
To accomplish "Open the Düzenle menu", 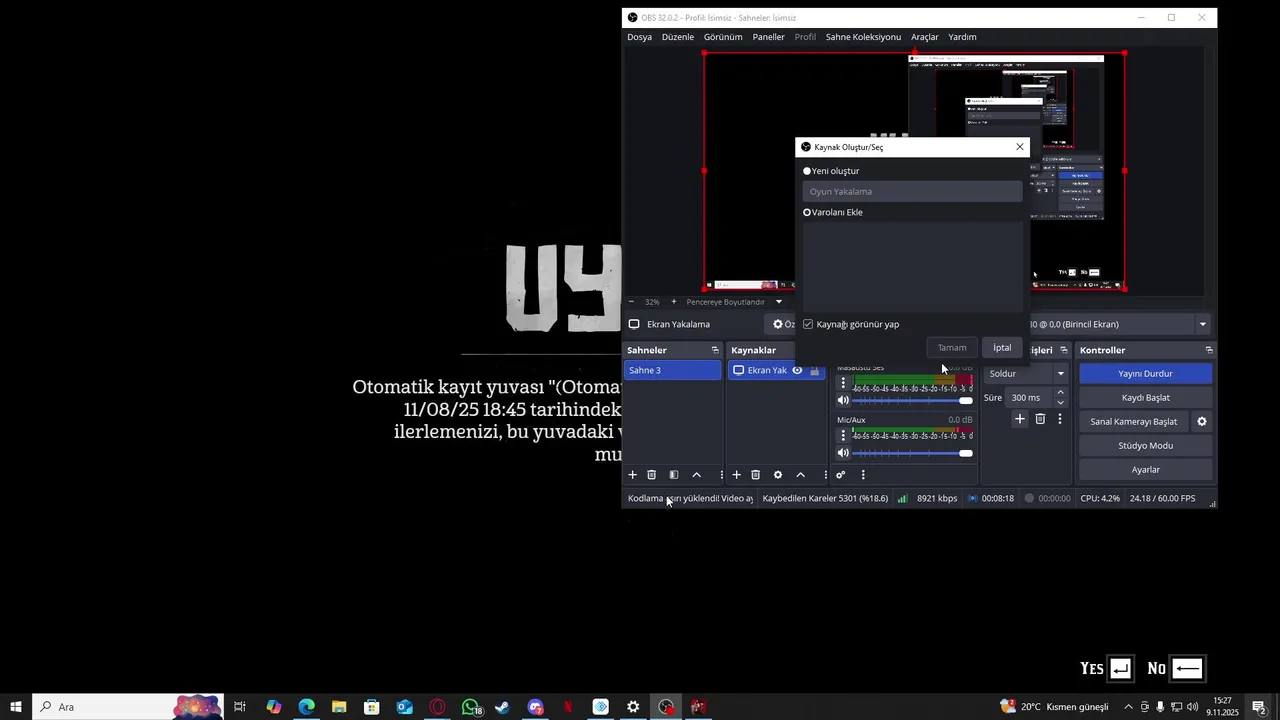I will [x=677, y=37].
